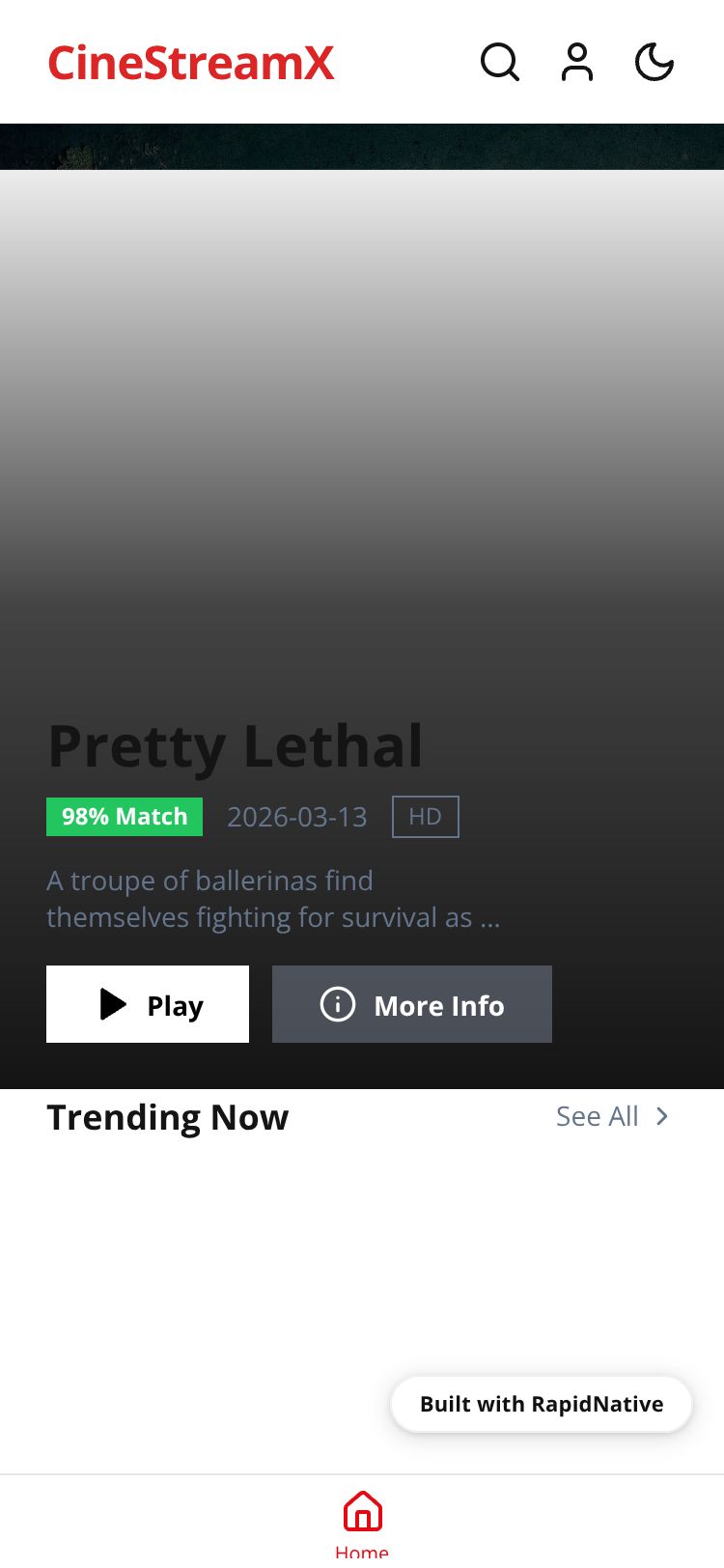724x1568 pixels.
Task: Open search with the magnifier icon
Action: click(500, 63)
